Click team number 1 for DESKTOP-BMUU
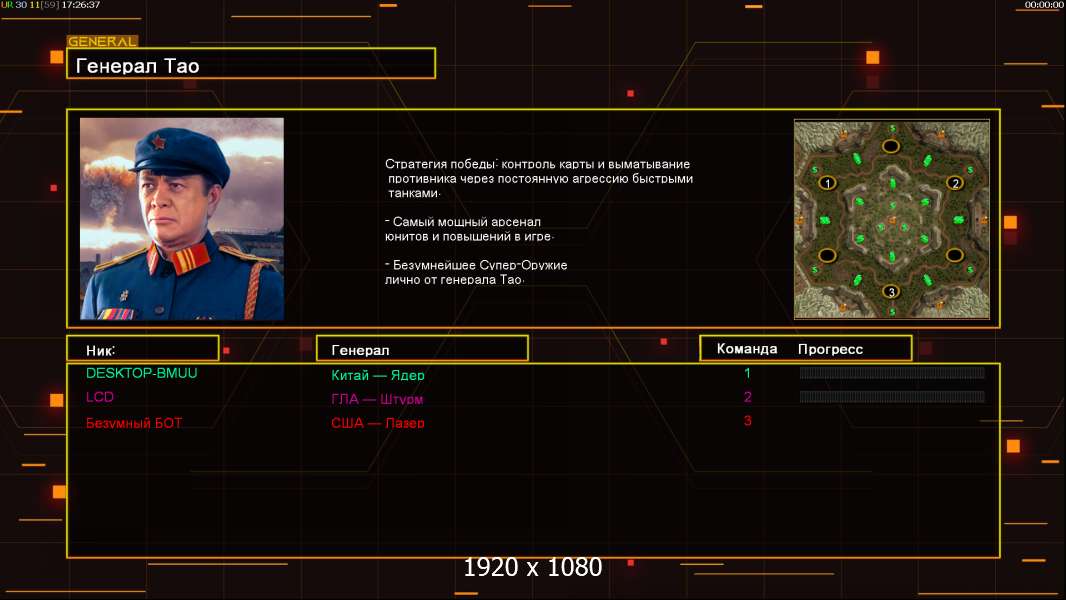 coord(747,373)
